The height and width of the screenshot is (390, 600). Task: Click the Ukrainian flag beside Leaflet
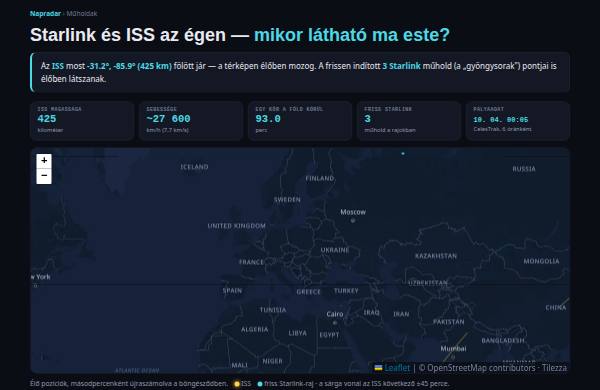click(378, 368)
